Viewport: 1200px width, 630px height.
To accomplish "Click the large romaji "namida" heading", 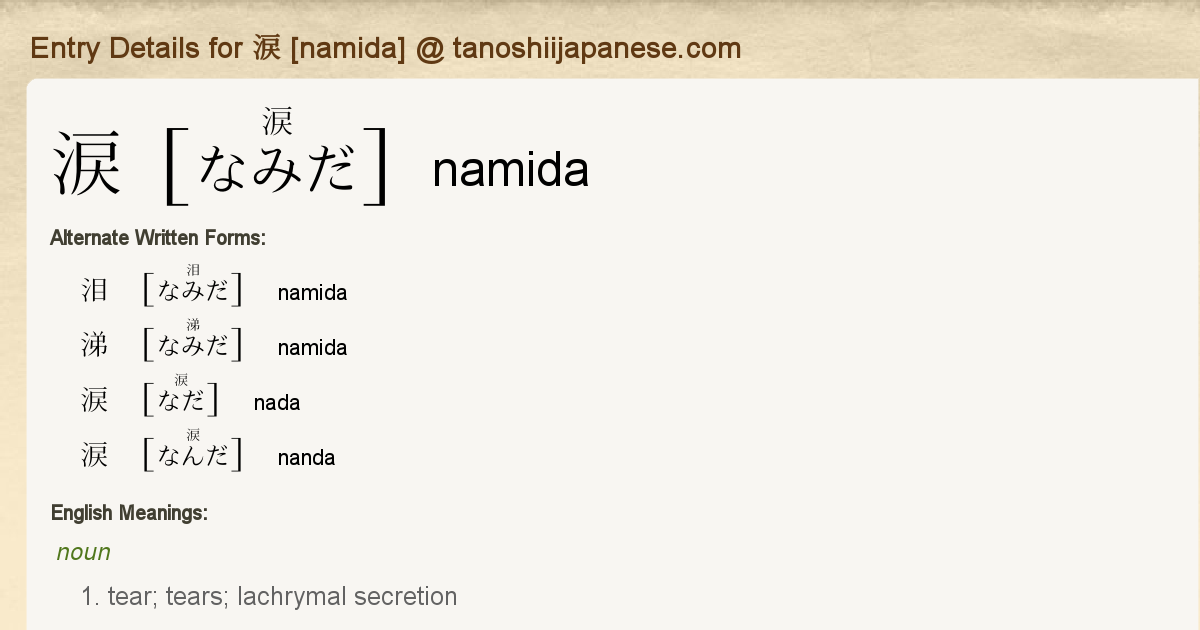I will (x=510, y=170).
